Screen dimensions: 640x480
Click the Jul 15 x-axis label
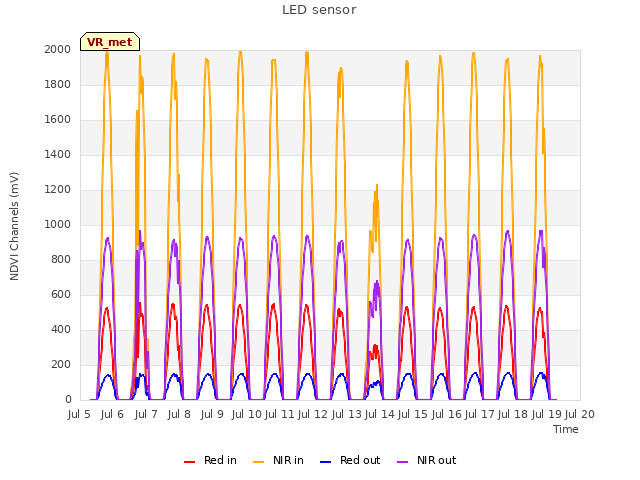pyautogui.click(x=413, y=414)
